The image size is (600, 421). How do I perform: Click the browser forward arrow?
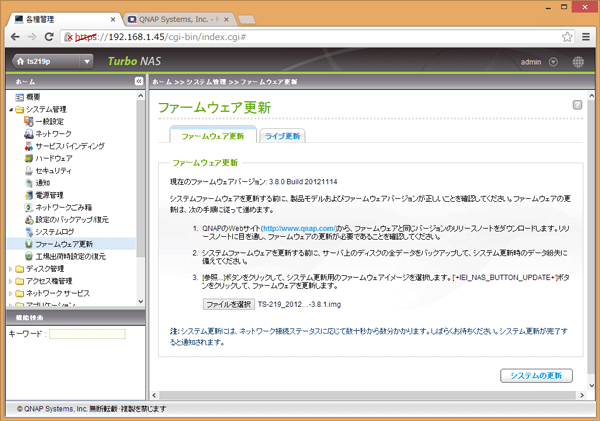pos(32,37)
